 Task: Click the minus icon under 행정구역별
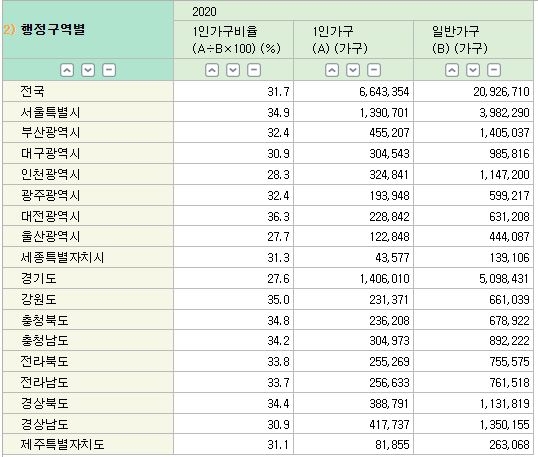pos(109,70)
